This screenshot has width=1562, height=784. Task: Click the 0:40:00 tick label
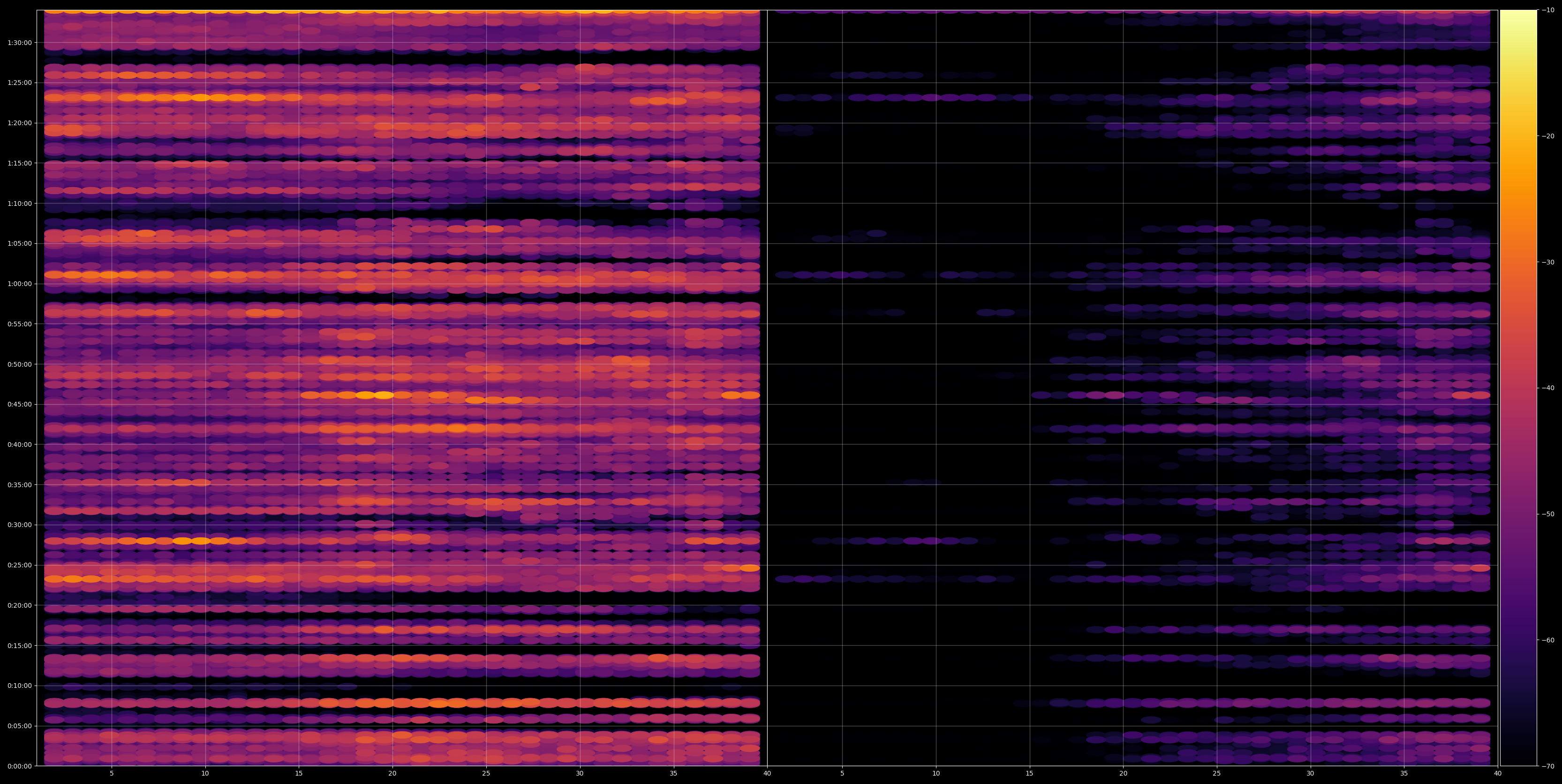pyautogui.click(x=19, y=445)
